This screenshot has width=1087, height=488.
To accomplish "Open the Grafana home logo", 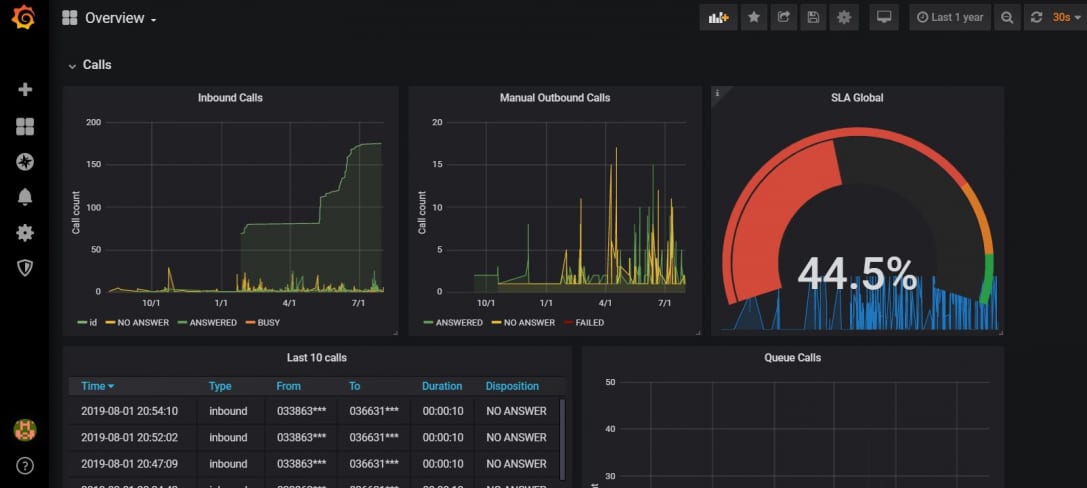I will coord(24,17).
